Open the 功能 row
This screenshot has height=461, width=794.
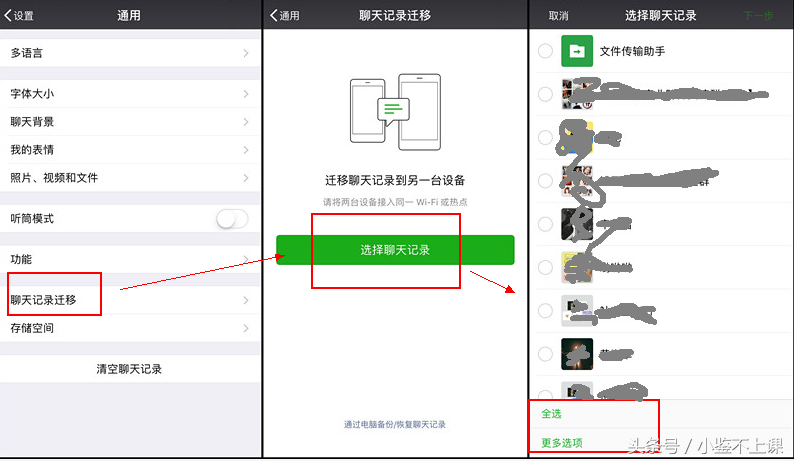pyautogui.click(x=130, y=259)
